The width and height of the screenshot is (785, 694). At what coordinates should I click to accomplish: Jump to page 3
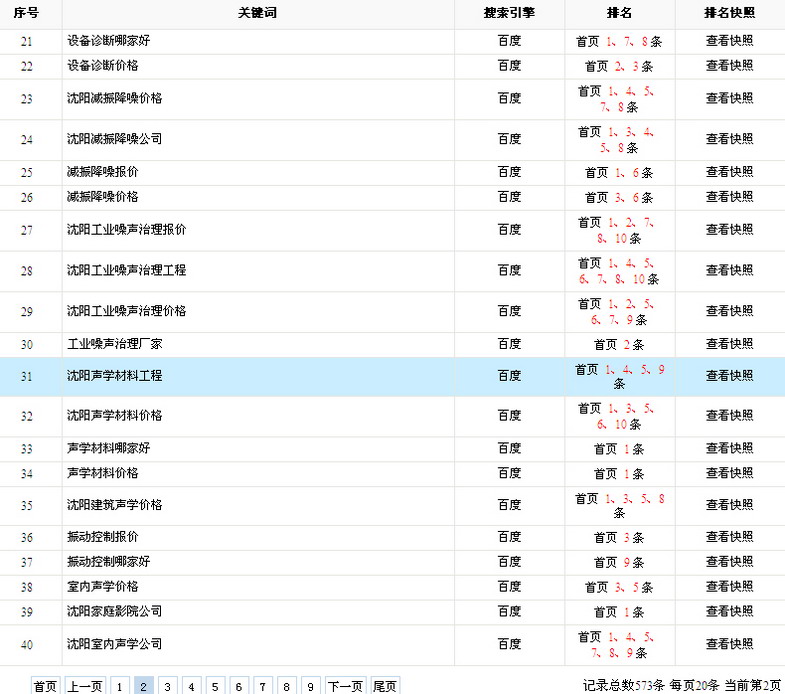[x=168, y=686]
